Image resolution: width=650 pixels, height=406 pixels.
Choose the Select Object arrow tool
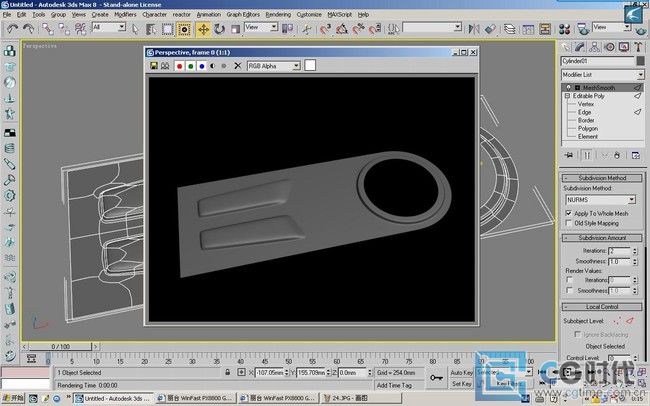[x=135, y=29]
